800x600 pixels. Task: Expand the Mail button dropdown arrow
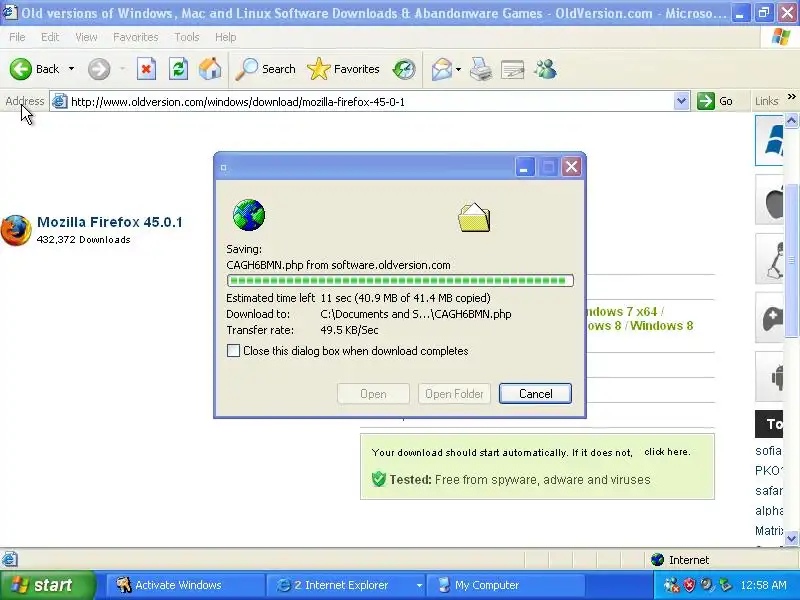pyautogui.click(x=458, y=69)
